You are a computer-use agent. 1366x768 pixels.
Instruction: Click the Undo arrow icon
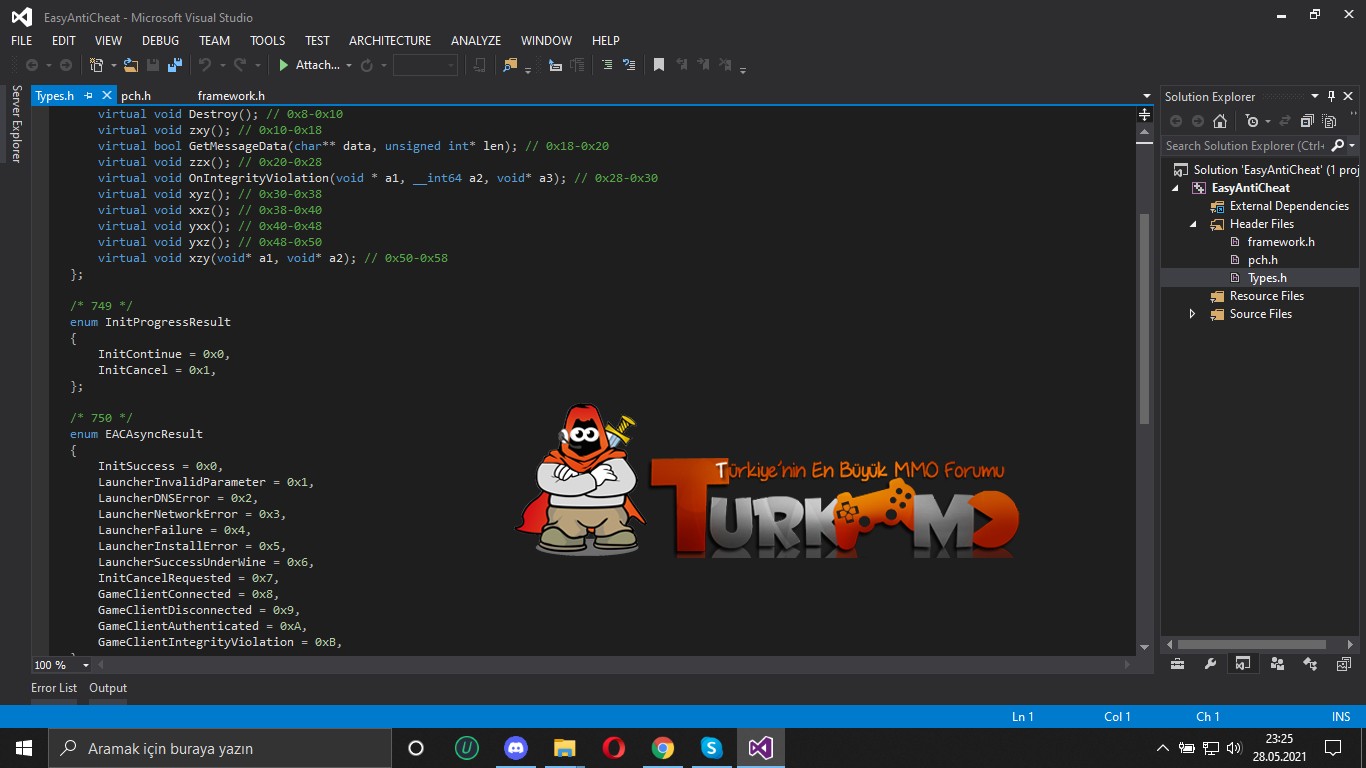[205, 65]
